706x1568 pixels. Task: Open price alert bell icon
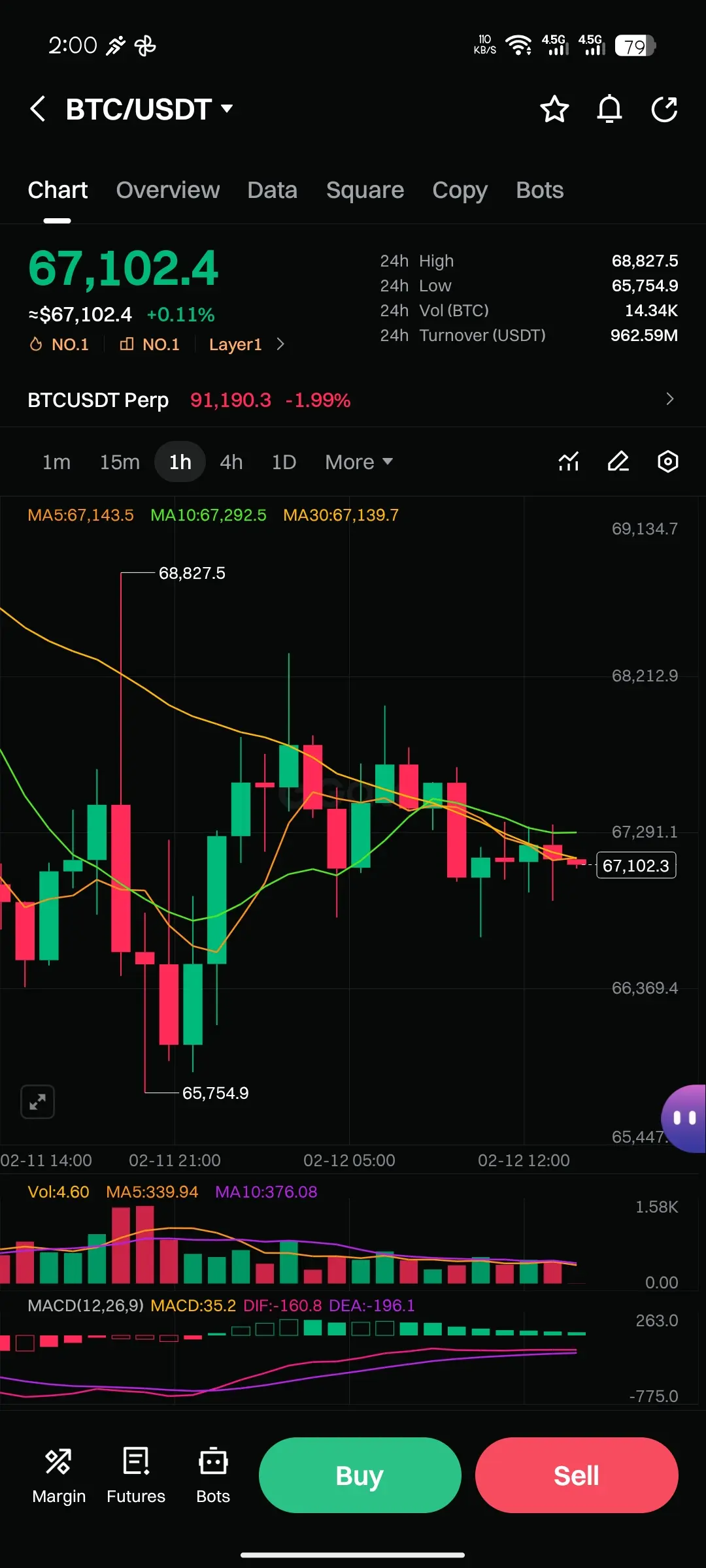(x=609, y=109)
